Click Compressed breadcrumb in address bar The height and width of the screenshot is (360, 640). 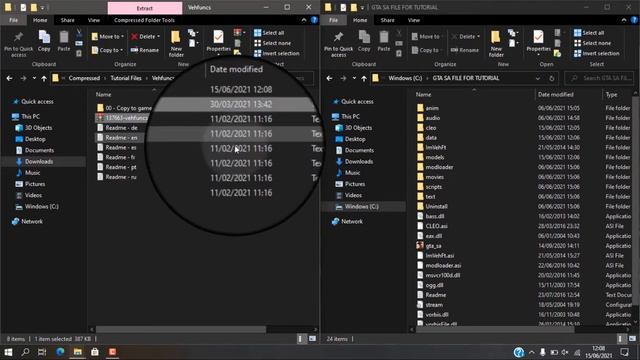pyautogui.click(x=84, y=78)
